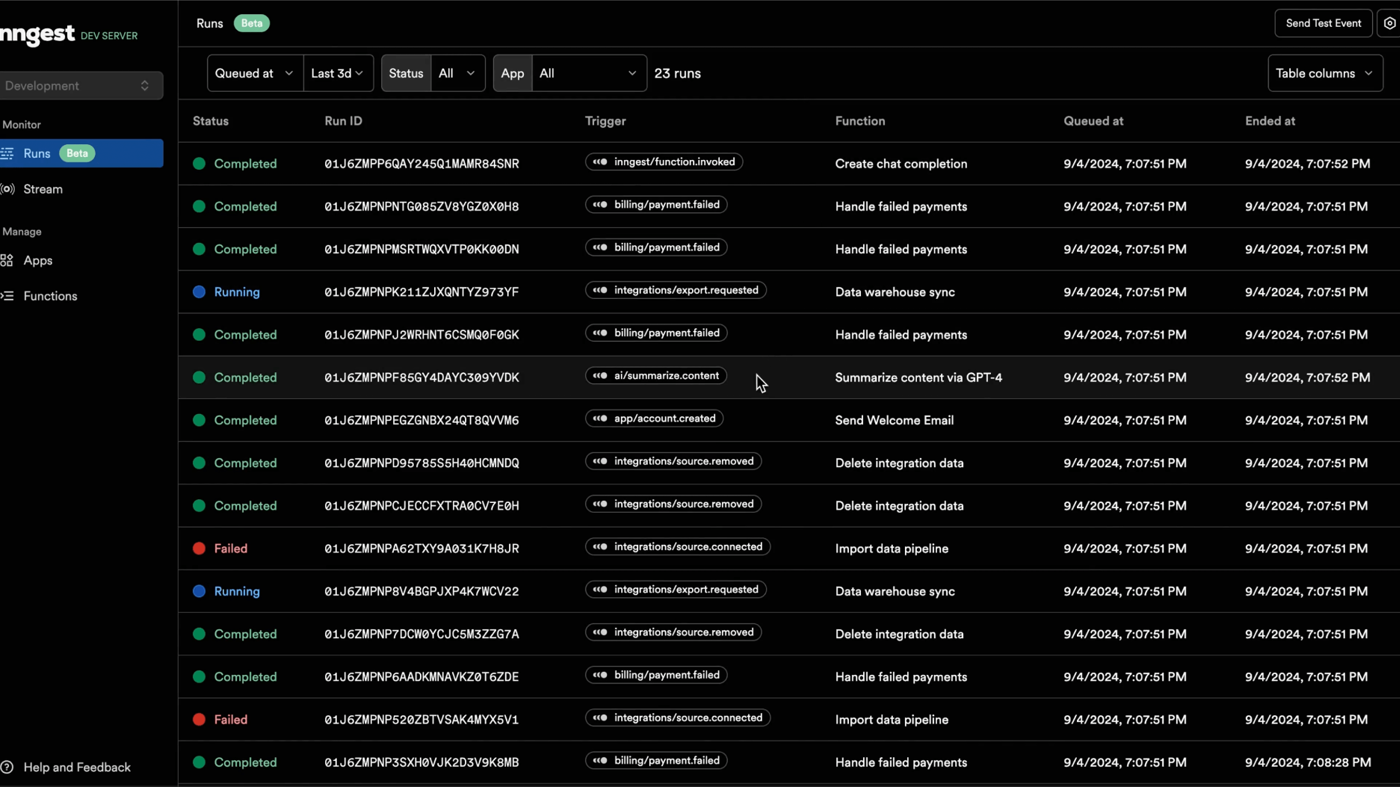Click the 23 runs count label
The width and height of the screenshot is (1400, 787).
677,73
